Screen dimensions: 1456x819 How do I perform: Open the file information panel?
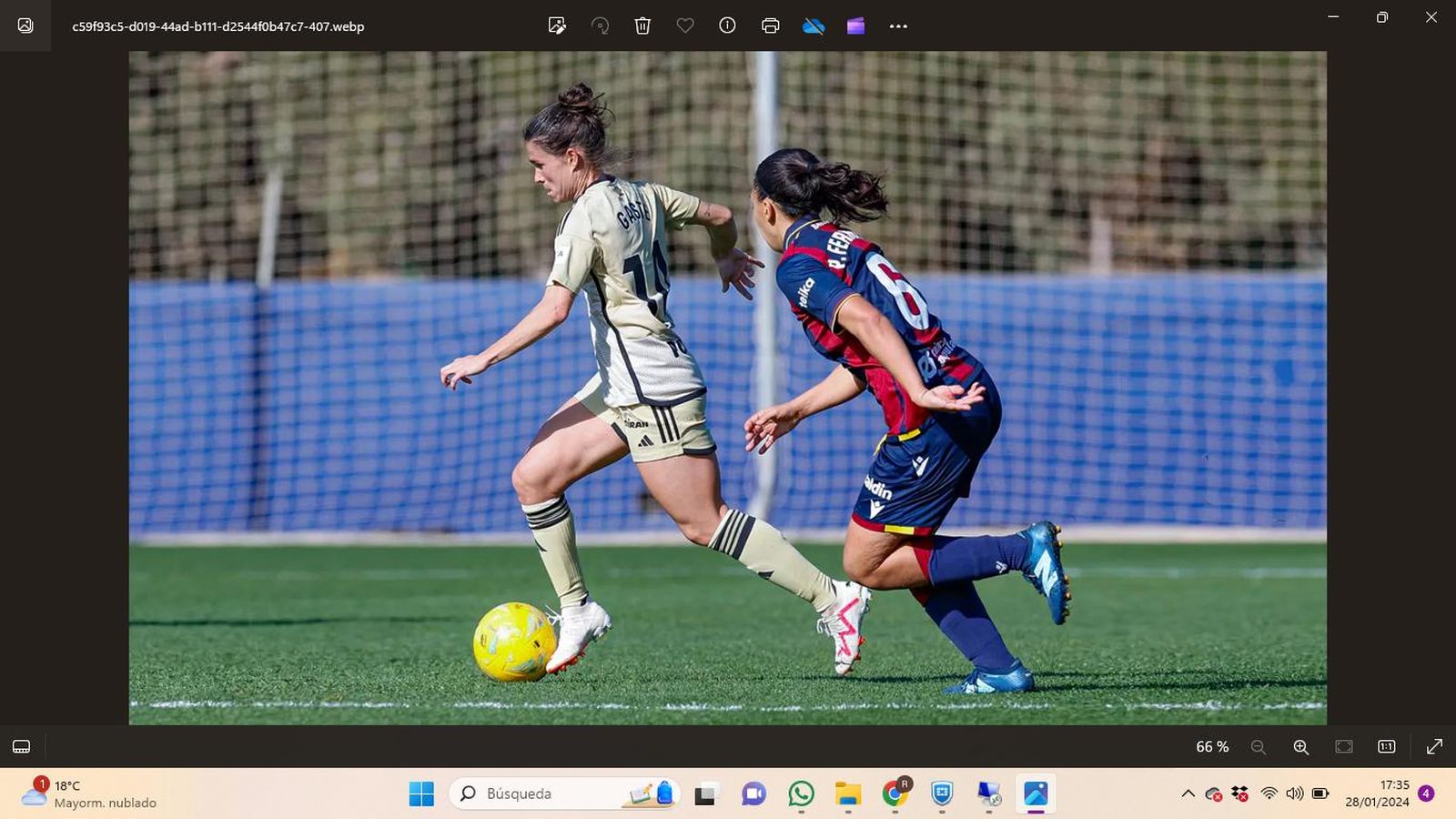pos(727,26)
